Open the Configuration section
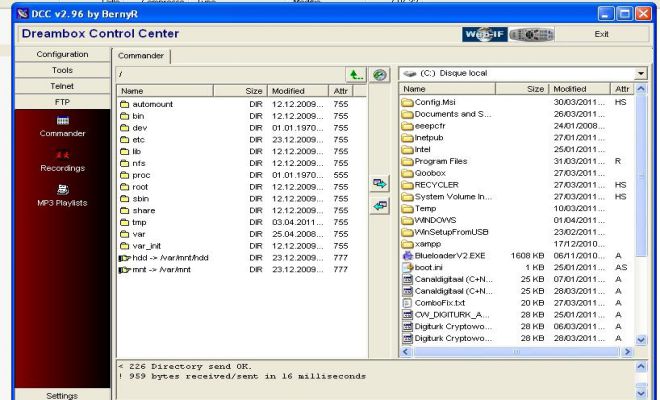Image resolution: width=660 pixels, height=400 pixels. tap(62, 54)
